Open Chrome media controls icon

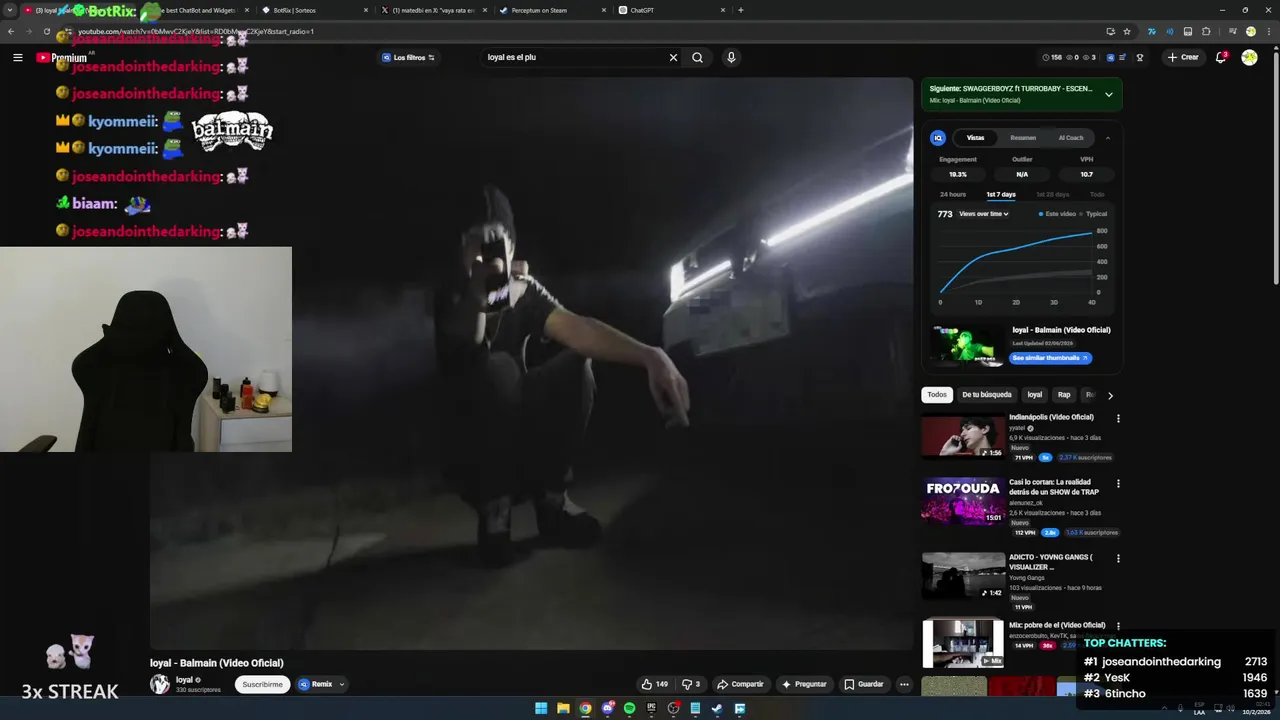click(x=1232, y=31)
